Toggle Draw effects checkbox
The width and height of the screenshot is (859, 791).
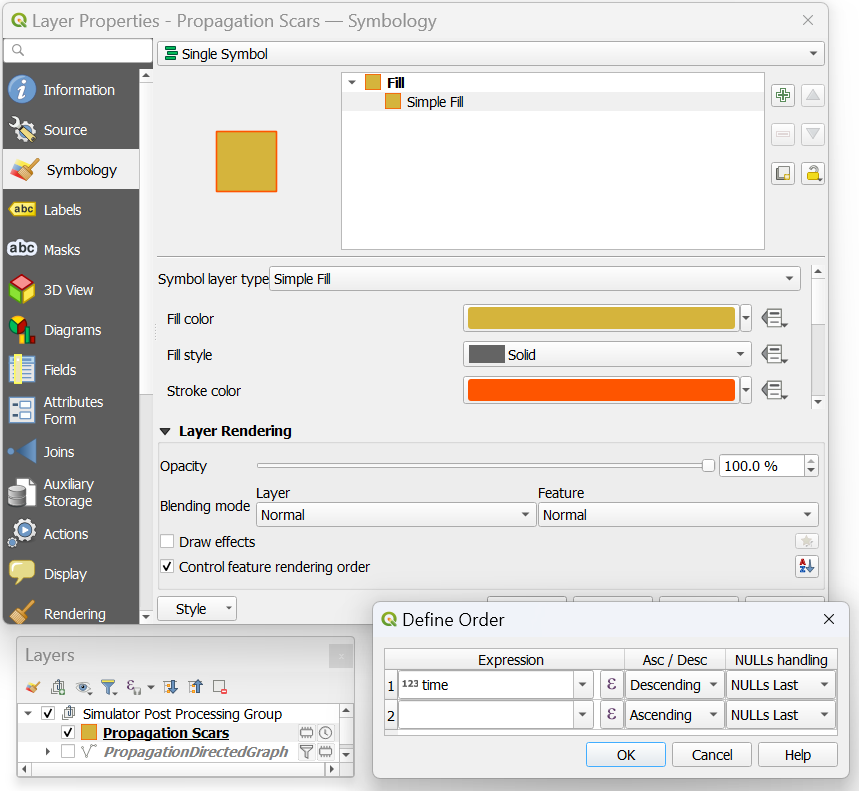pyautogui.click(x=167, y=541)
